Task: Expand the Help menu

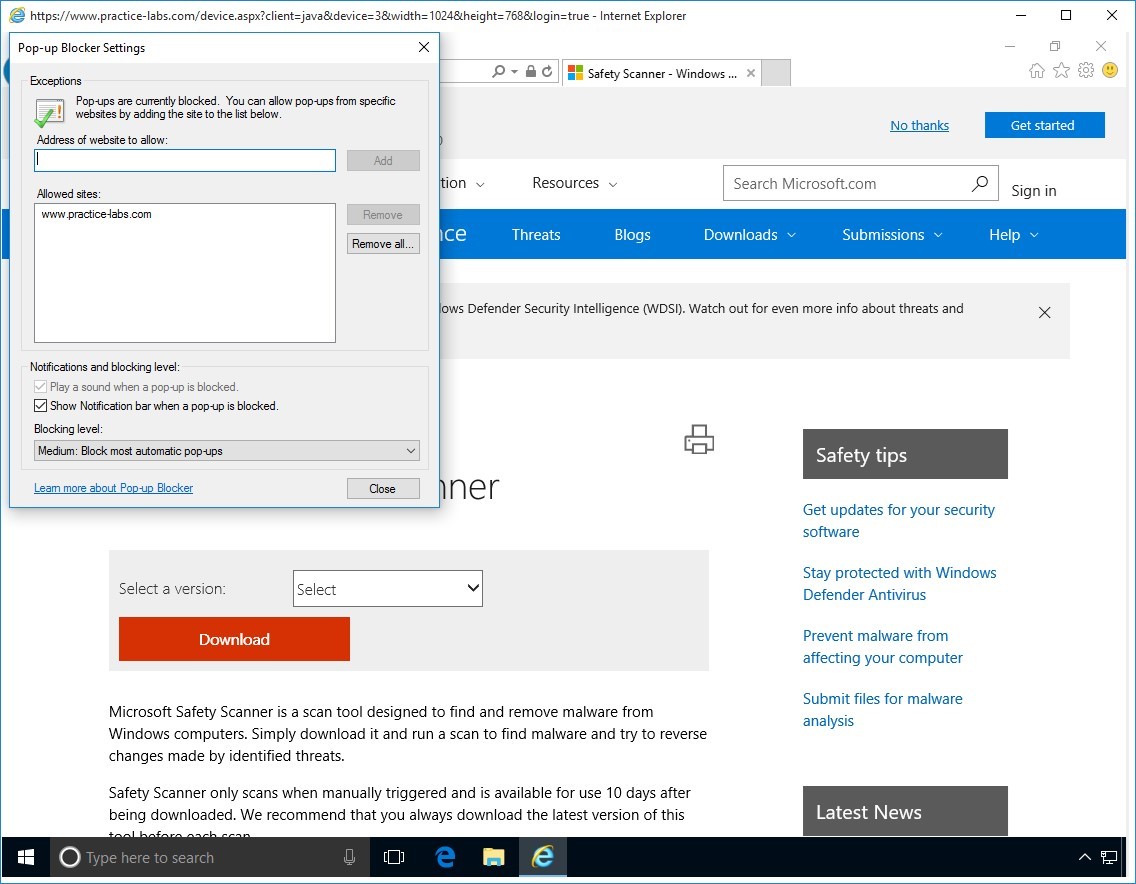Action: click(1014, 235)
